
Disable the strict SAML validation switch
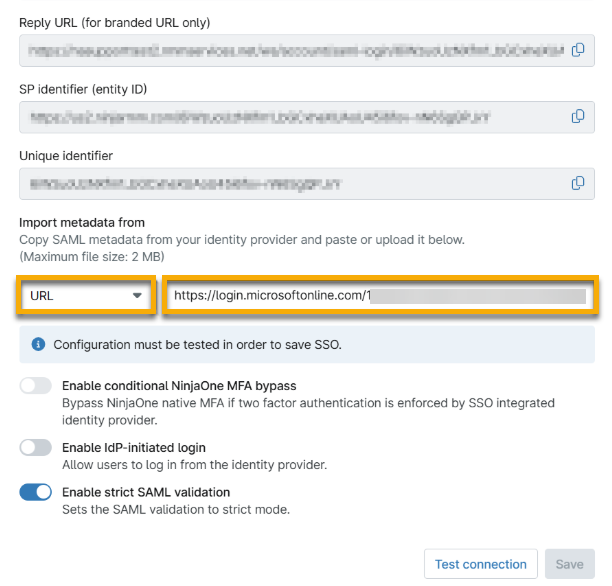[x=36, y=493]
